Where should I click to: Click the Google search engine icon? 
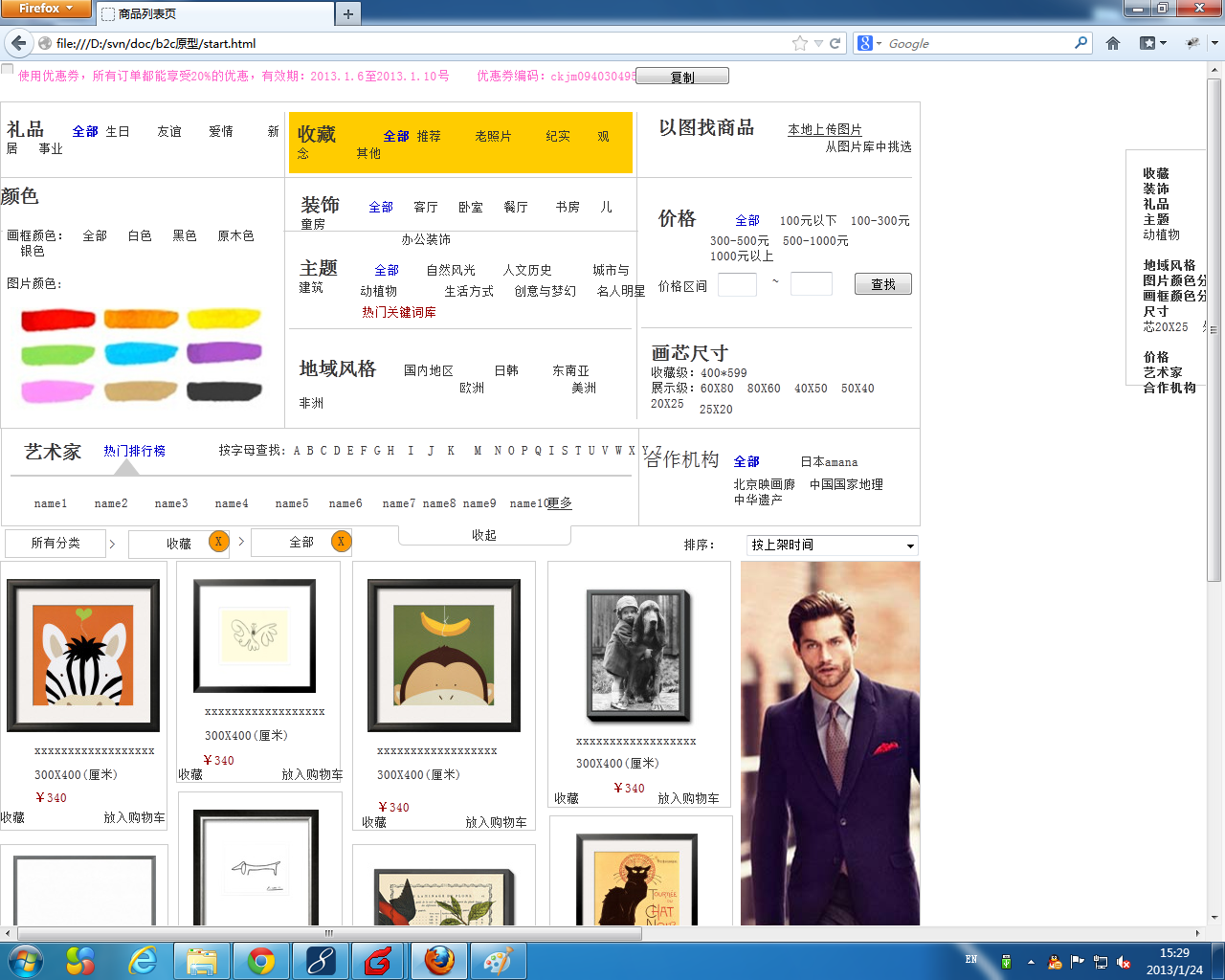[865, 43]
